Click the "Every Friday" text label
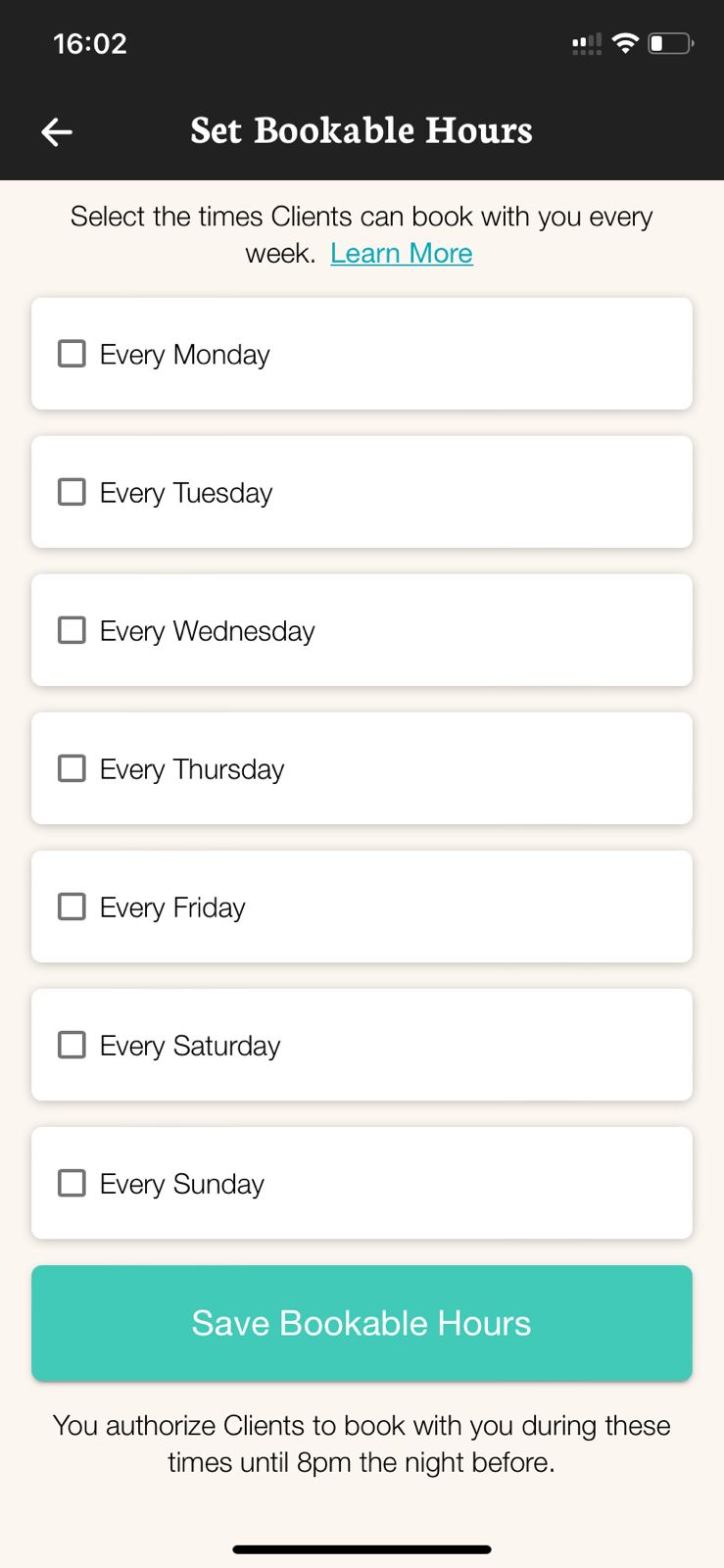724x1568 pixels. click(172, 907)
